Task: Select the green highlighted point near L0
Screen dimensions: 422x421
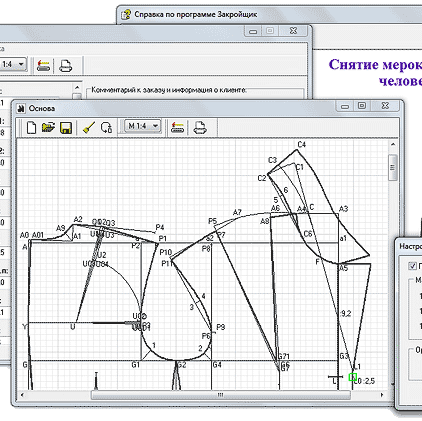Action: click(353, 377)
